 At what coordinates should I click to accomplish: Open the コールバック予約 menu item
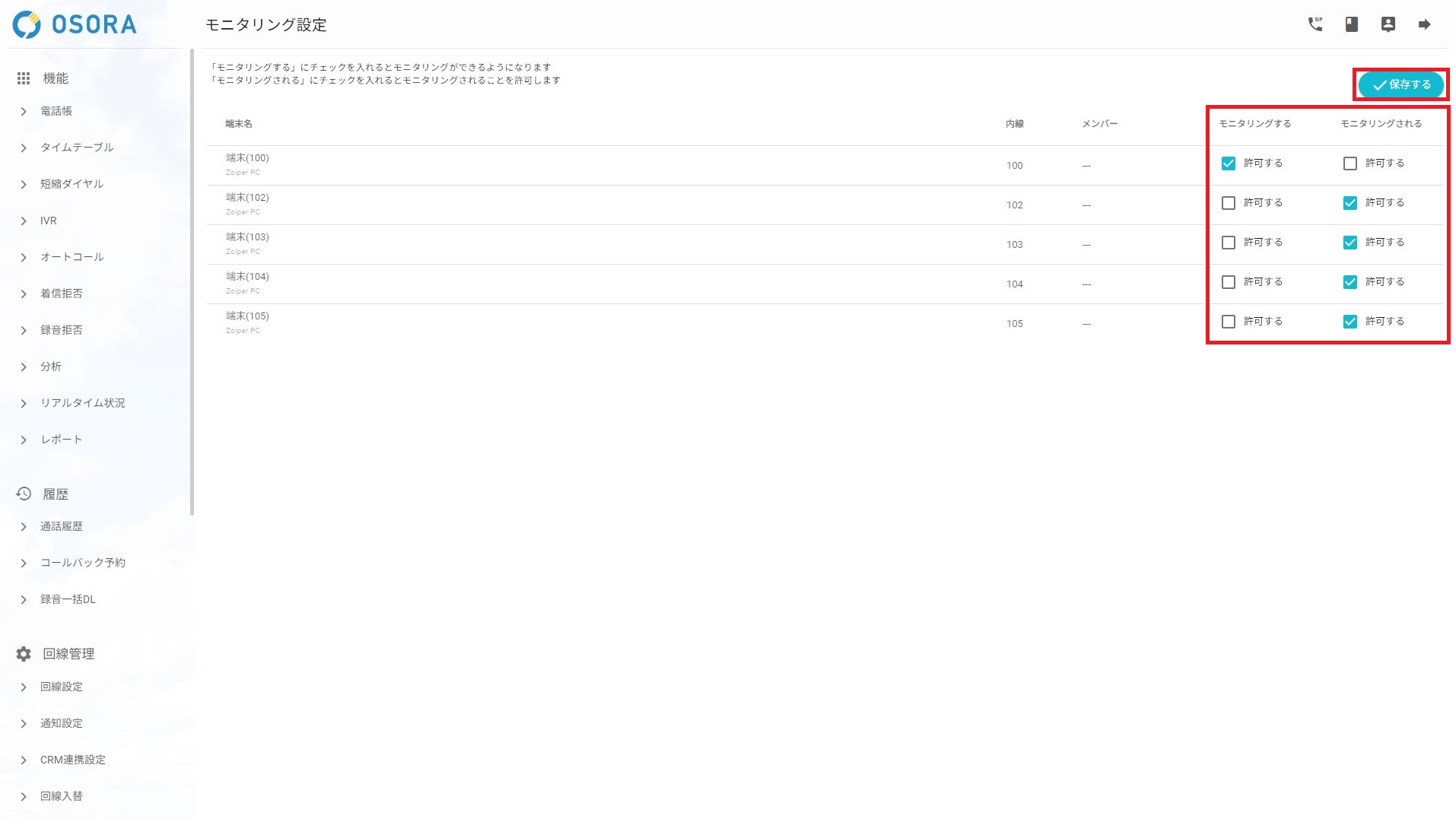point(82,563)
